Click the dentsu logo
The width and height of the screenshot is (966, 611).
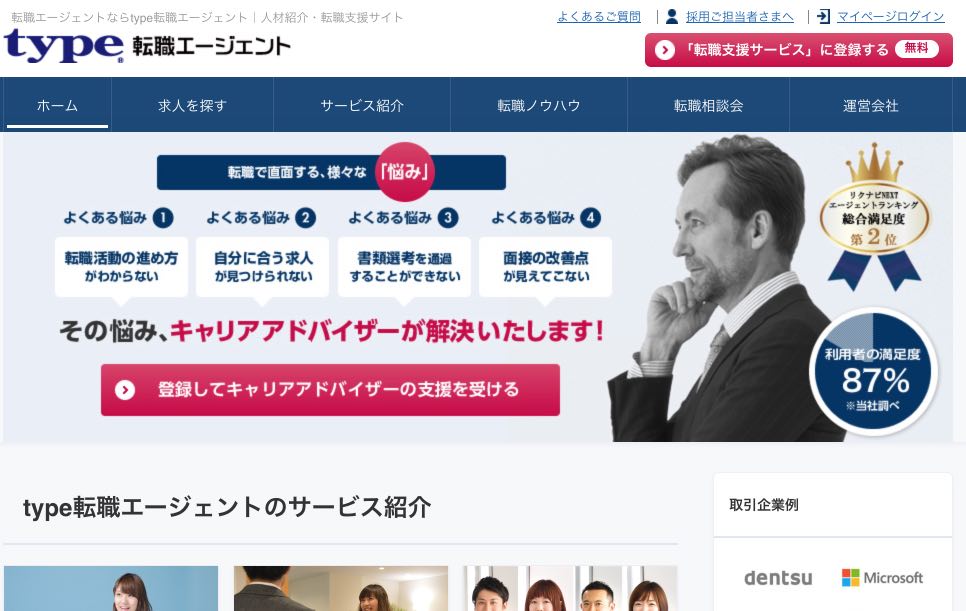click(x=778, y=578)
